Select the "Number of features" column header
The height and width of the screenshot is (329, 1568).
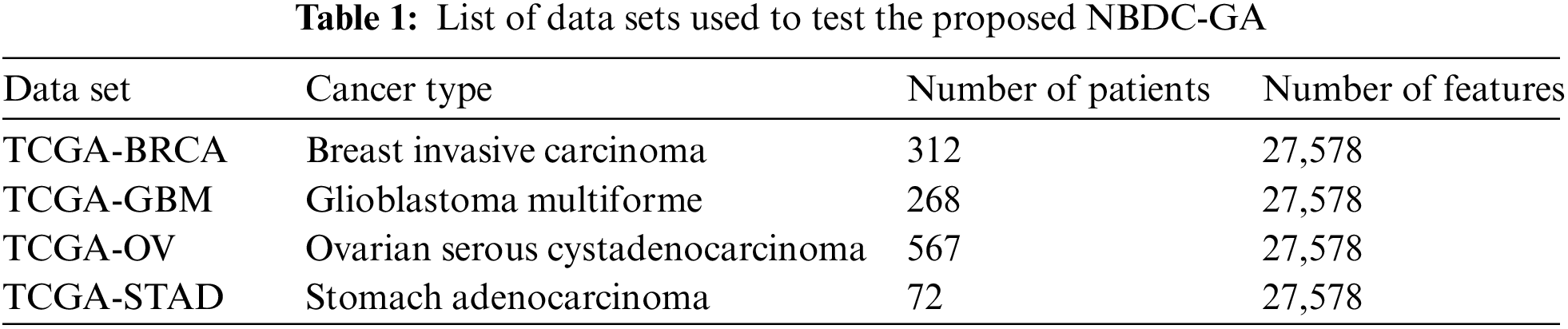click(x=1412, y=89)
